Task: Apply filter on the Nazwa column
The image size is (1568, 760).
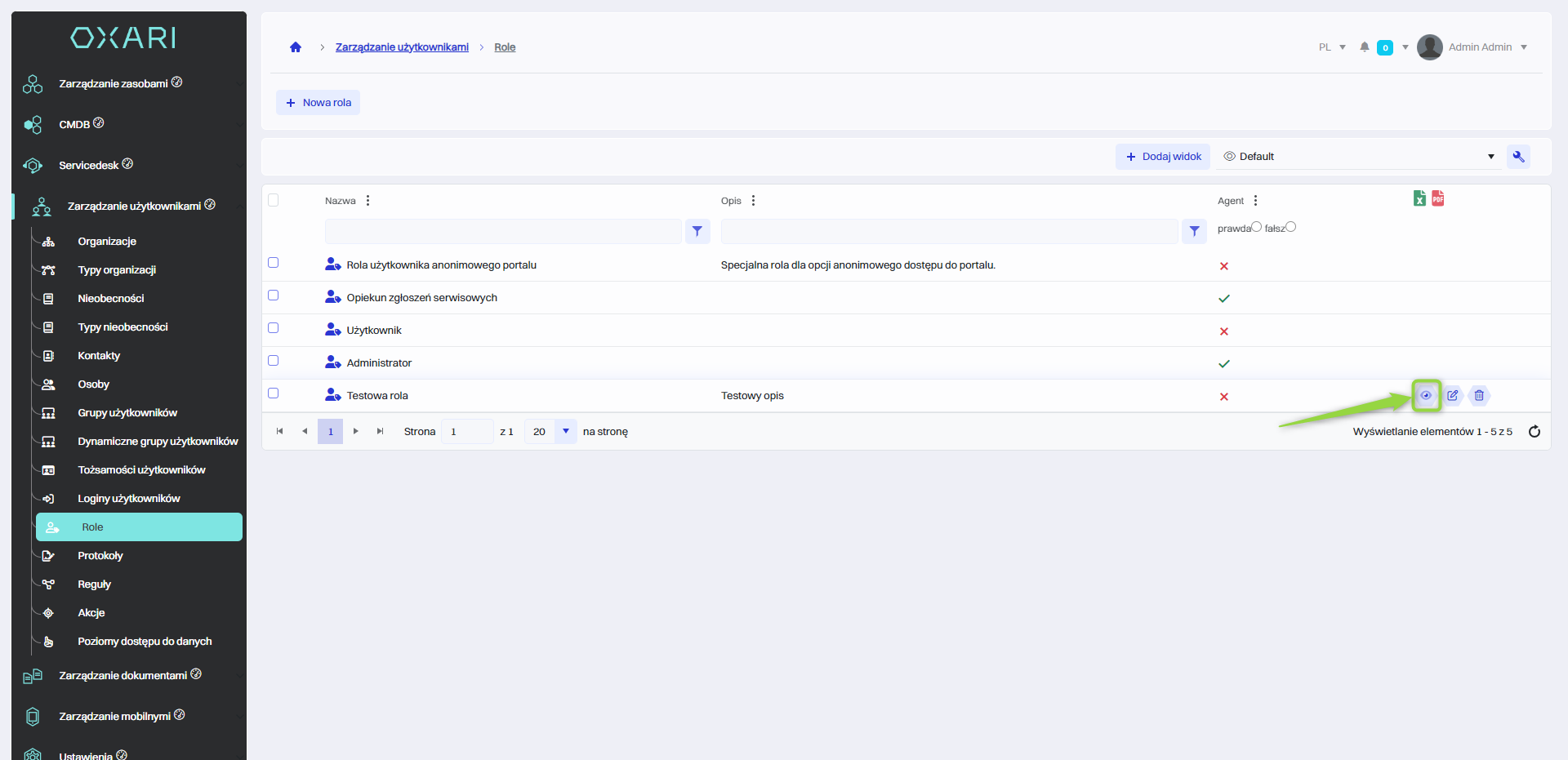Action: 697,232
